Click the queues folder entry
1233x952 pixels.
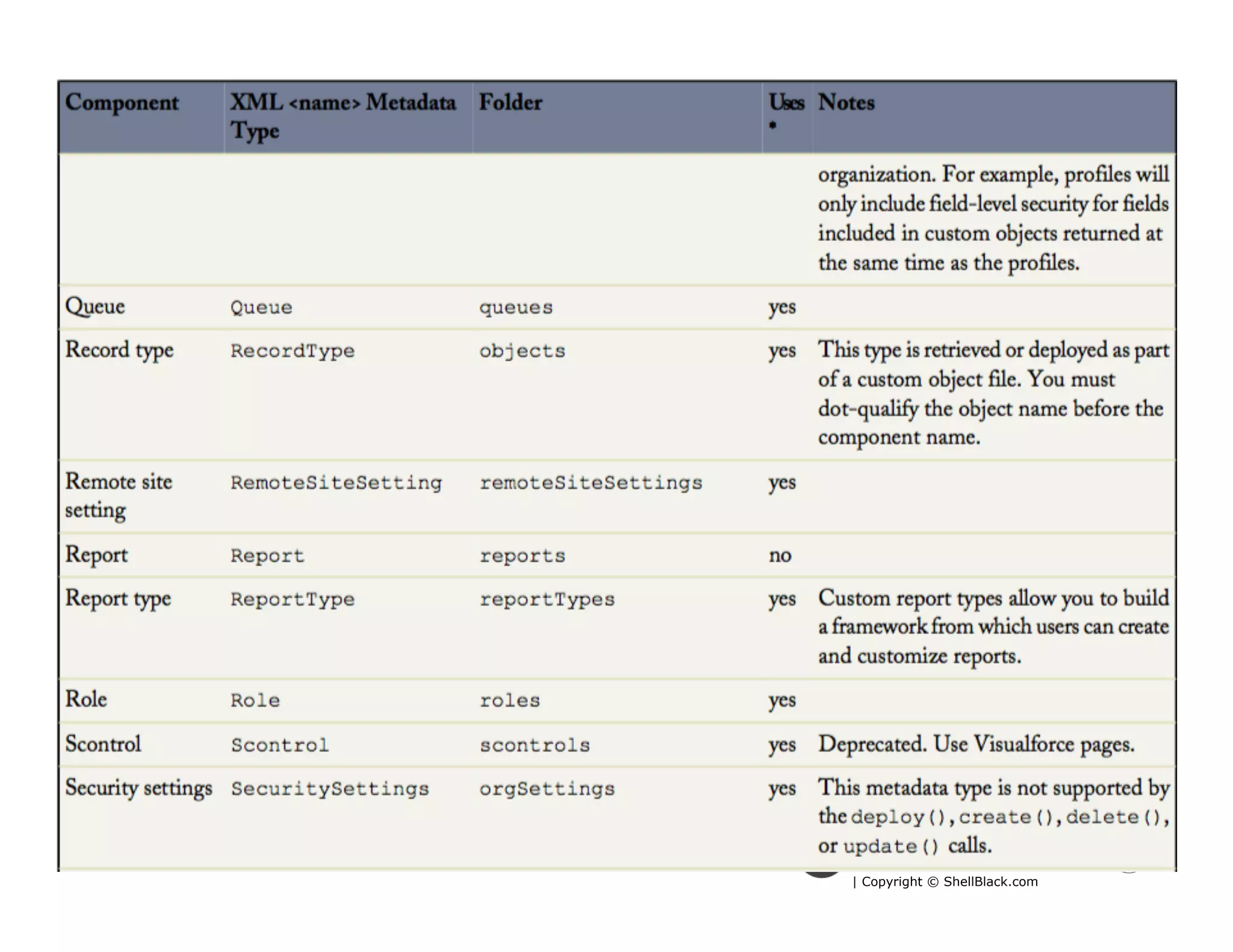click(515, 308)
